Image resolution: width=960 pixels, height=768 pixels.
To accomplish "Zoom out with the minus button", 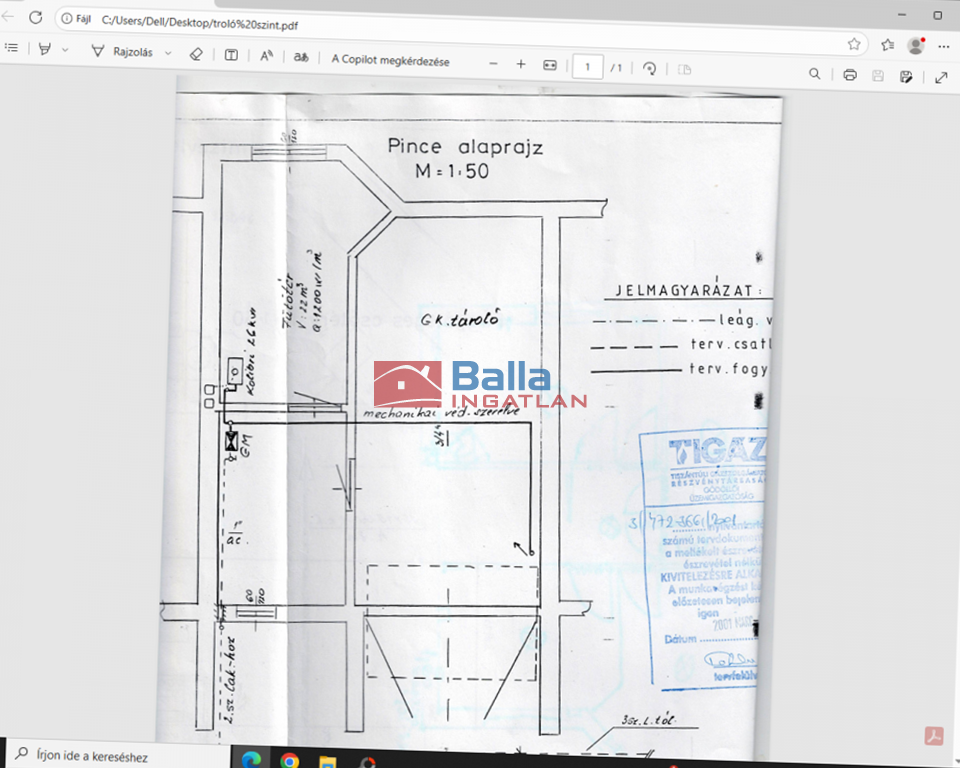I will 493,64.
